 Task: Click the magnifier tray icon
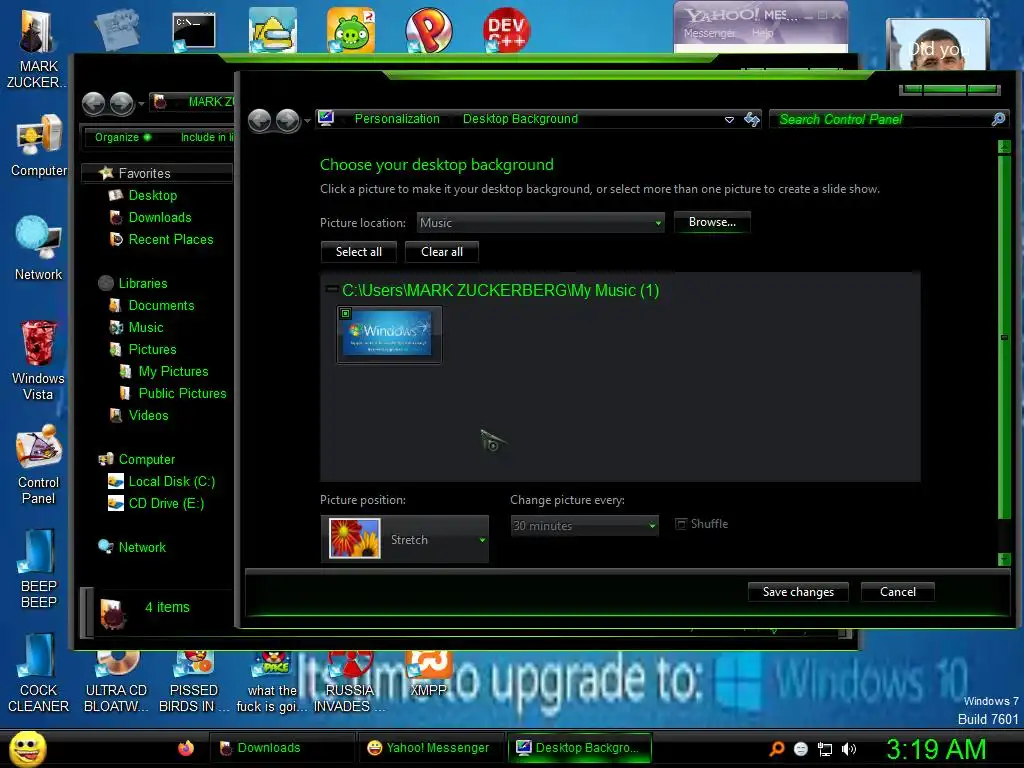pyautogui.click(x=776, y=749)
